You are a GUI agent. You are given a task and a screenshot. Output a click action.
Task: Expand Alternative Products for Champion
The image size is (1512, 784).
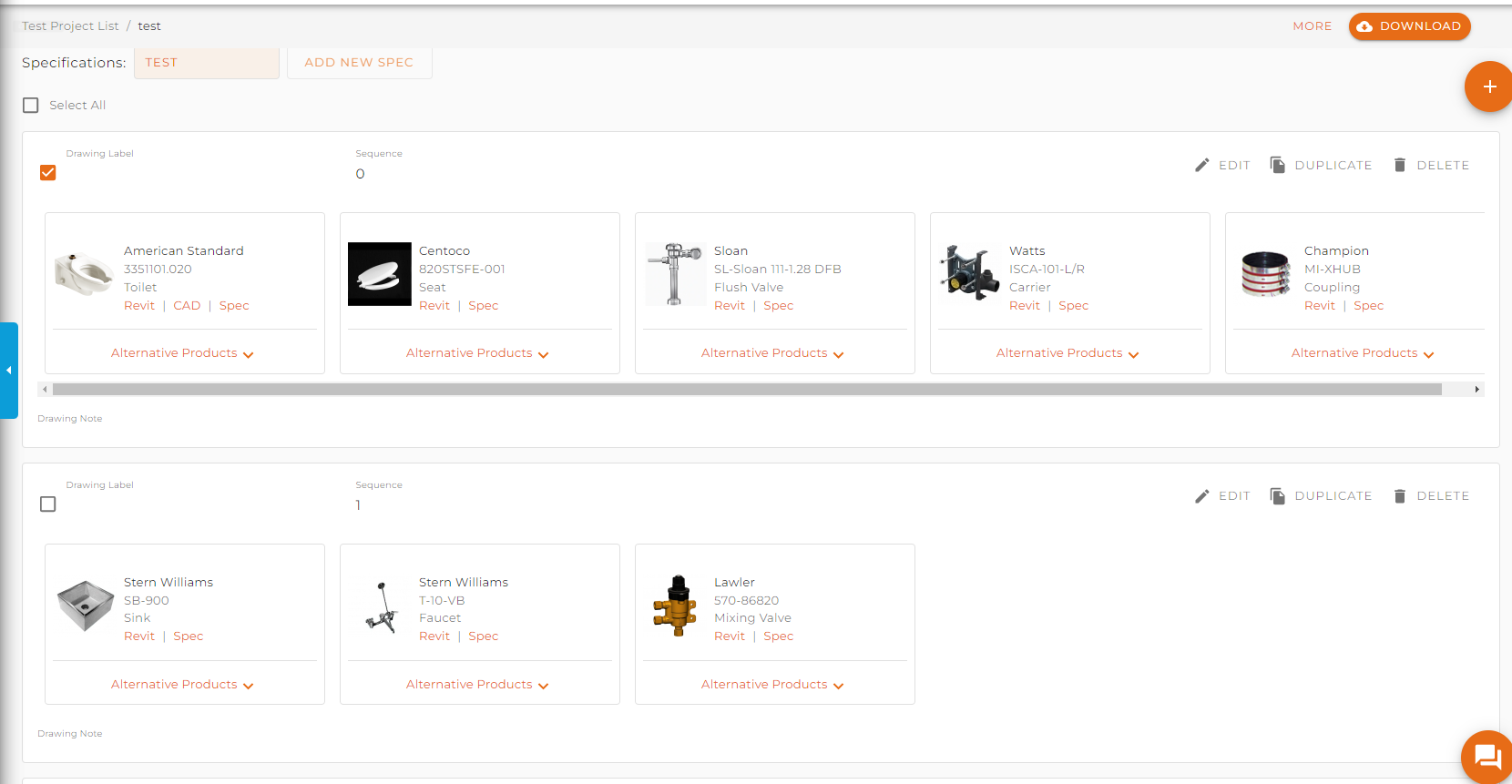pyautogui.click(x=1363, y=353)
